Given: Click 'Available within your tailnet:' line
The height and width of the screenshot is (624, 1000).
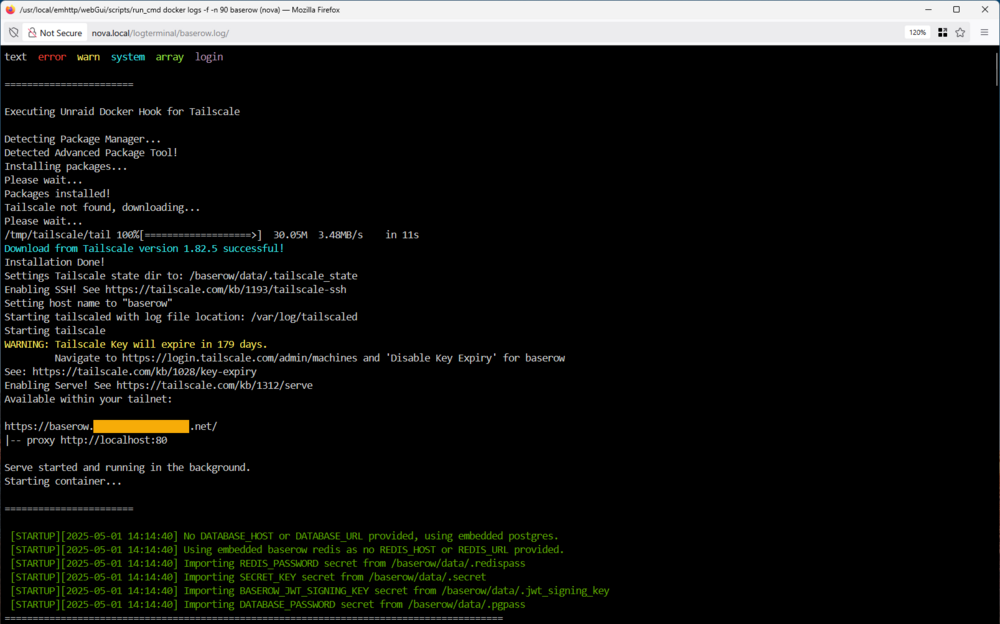Looking at the screenshot, I should [88, 399].
